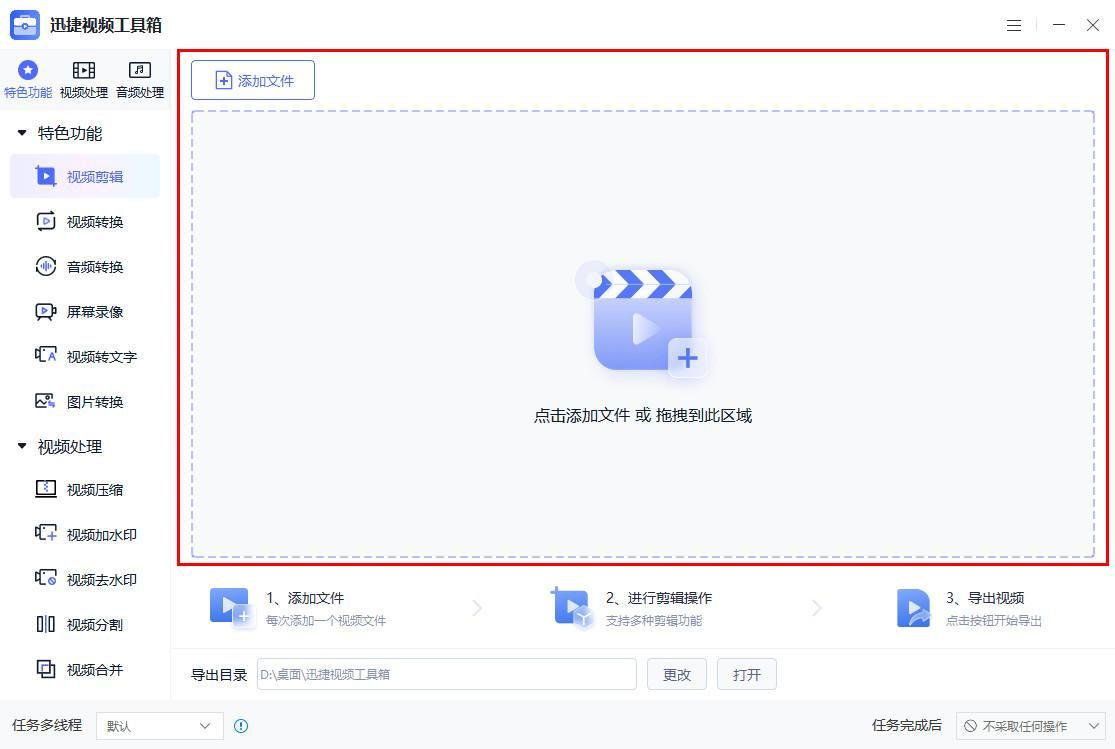Screen dimensions: 1115x749
Task: Click the text 支持多种剪辑功能
Action: pos(653,621)
